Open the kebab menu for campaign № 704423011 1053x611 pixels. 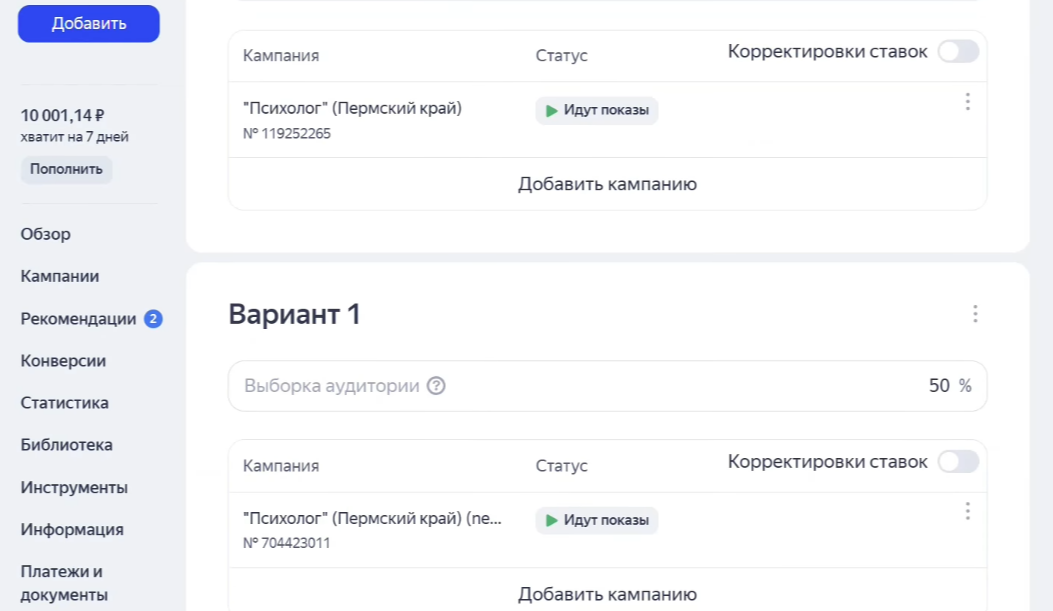(967, 511)
